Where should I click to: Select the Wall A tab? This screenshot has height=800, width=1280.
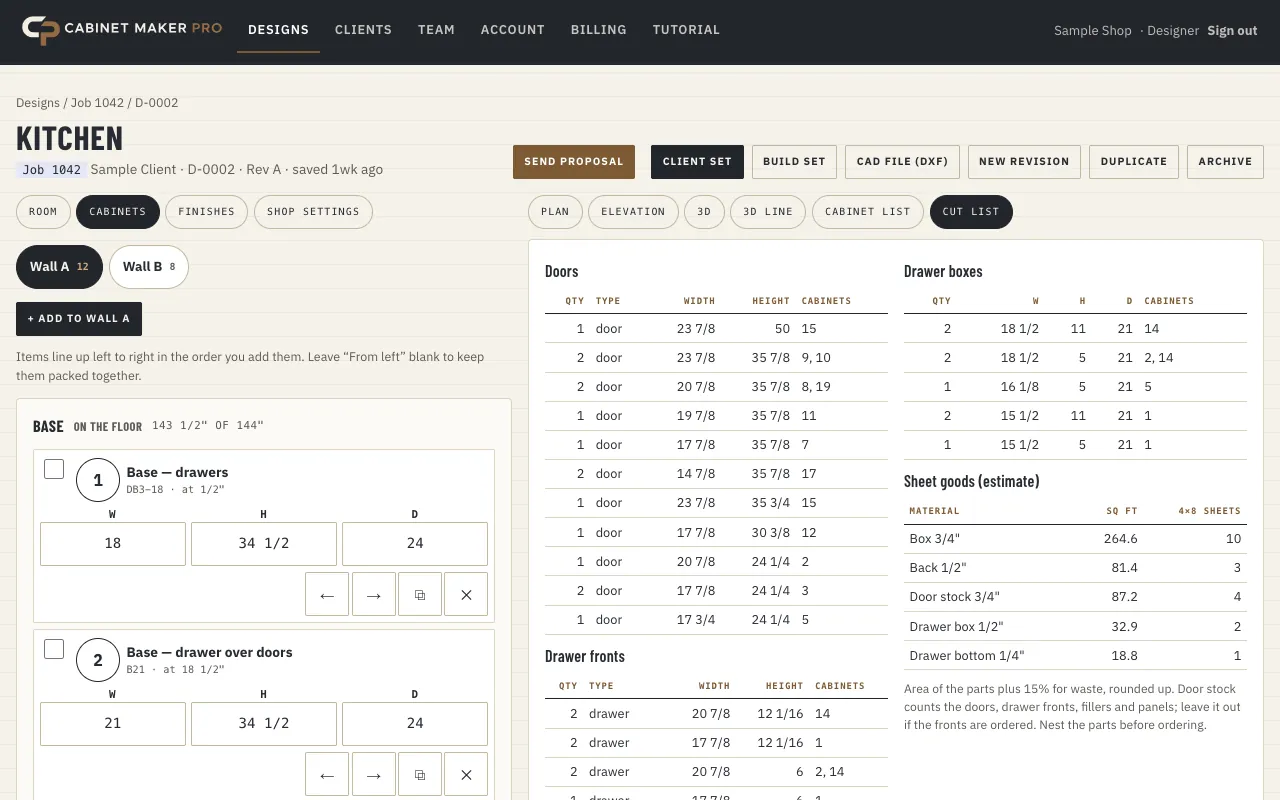pyautogui.click(x=59, y=267)
